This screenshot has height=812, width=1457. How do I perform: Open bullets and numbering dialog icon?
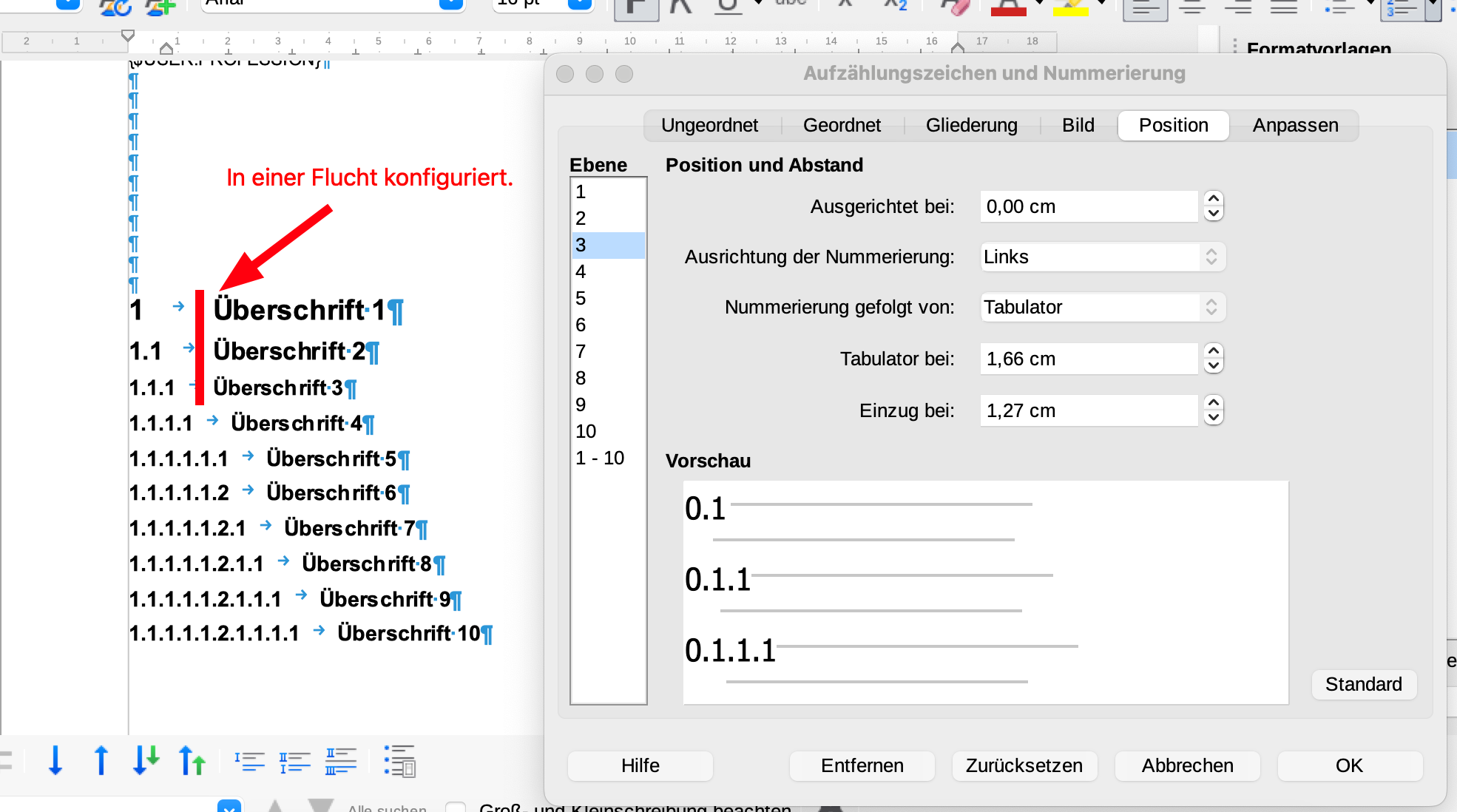pos(400,761)
